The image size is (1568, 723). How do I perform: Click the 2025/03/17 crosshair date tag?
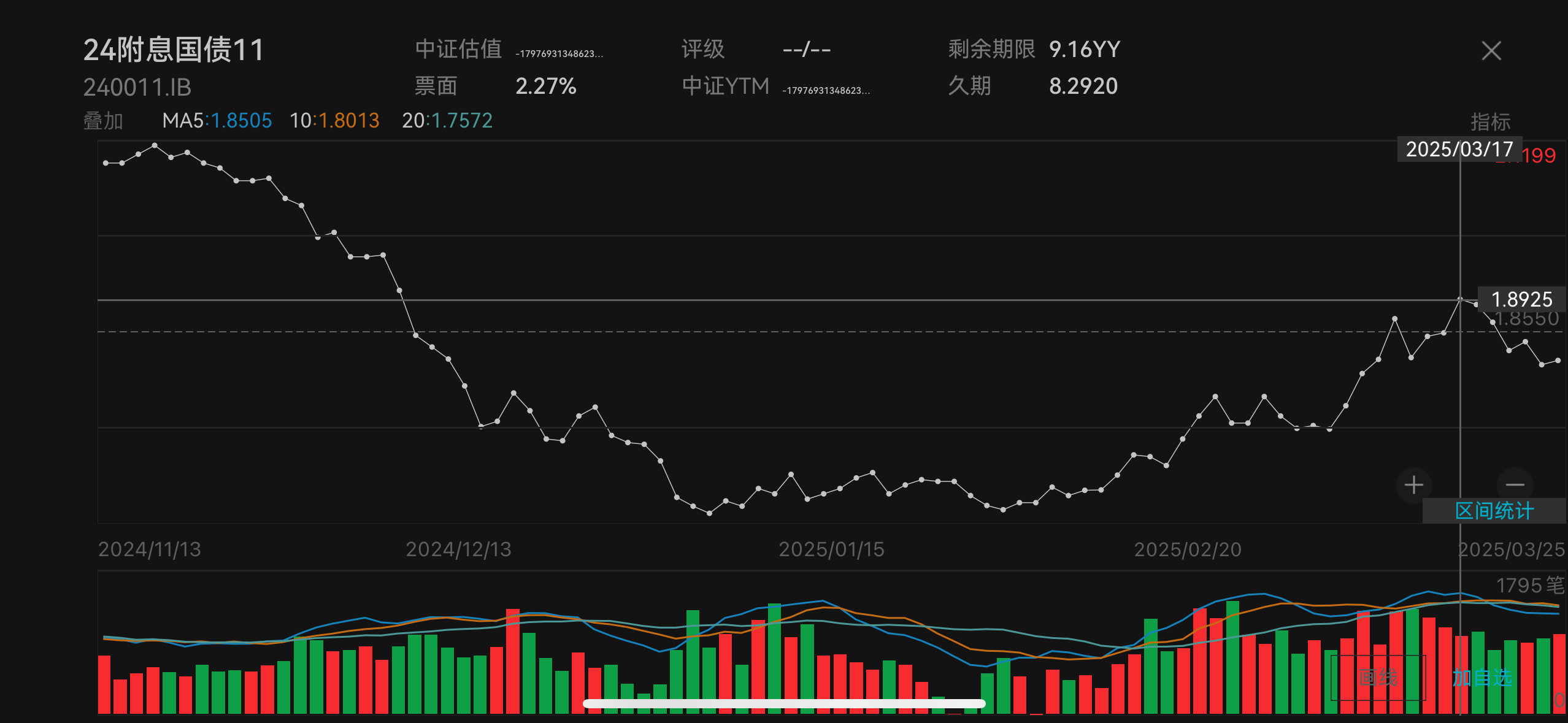click(x=1459, y=150)
